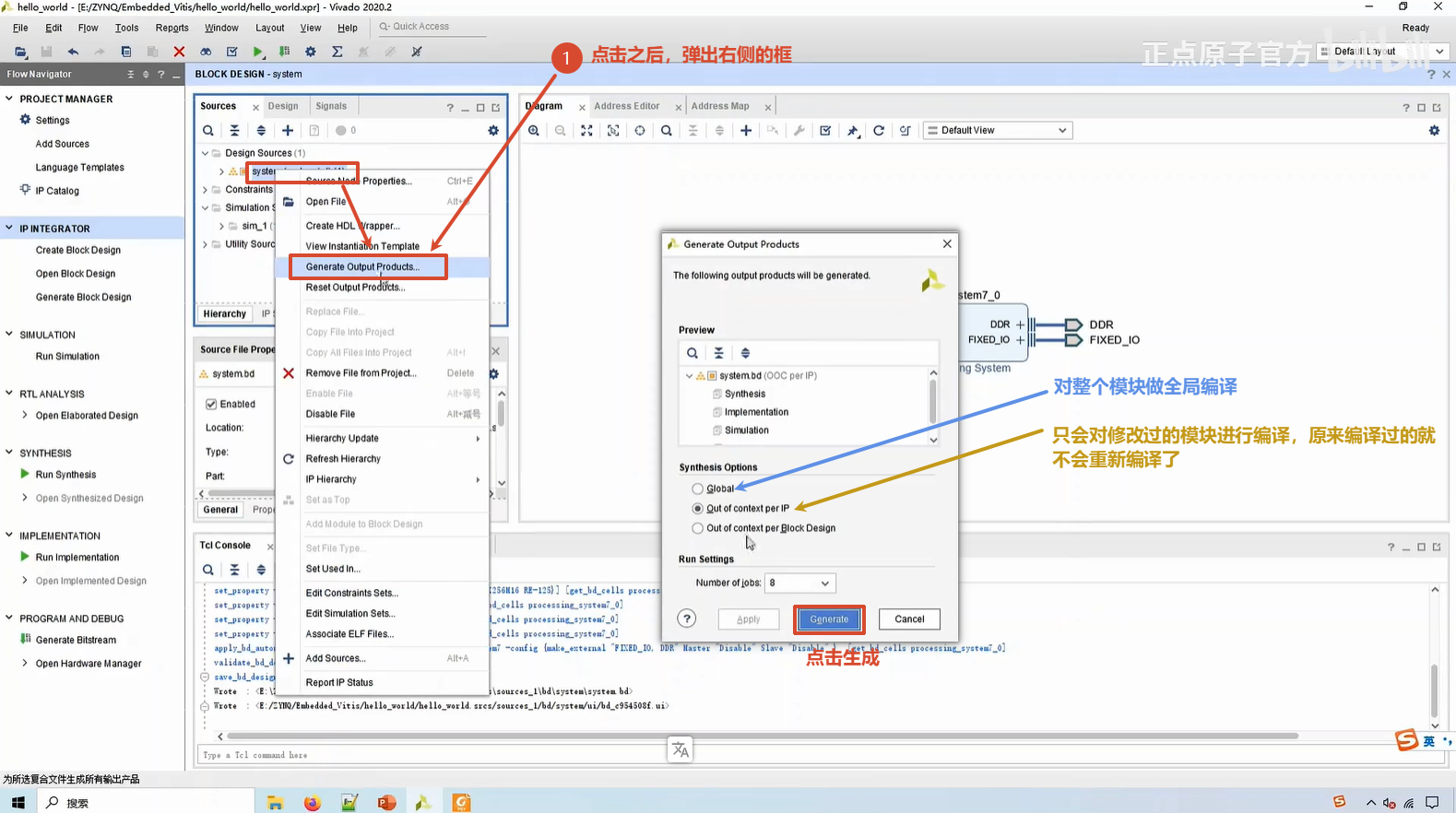1456x813 pixels.
Task: Select the Global synthesis option
Action: click(x=698, y=489)
